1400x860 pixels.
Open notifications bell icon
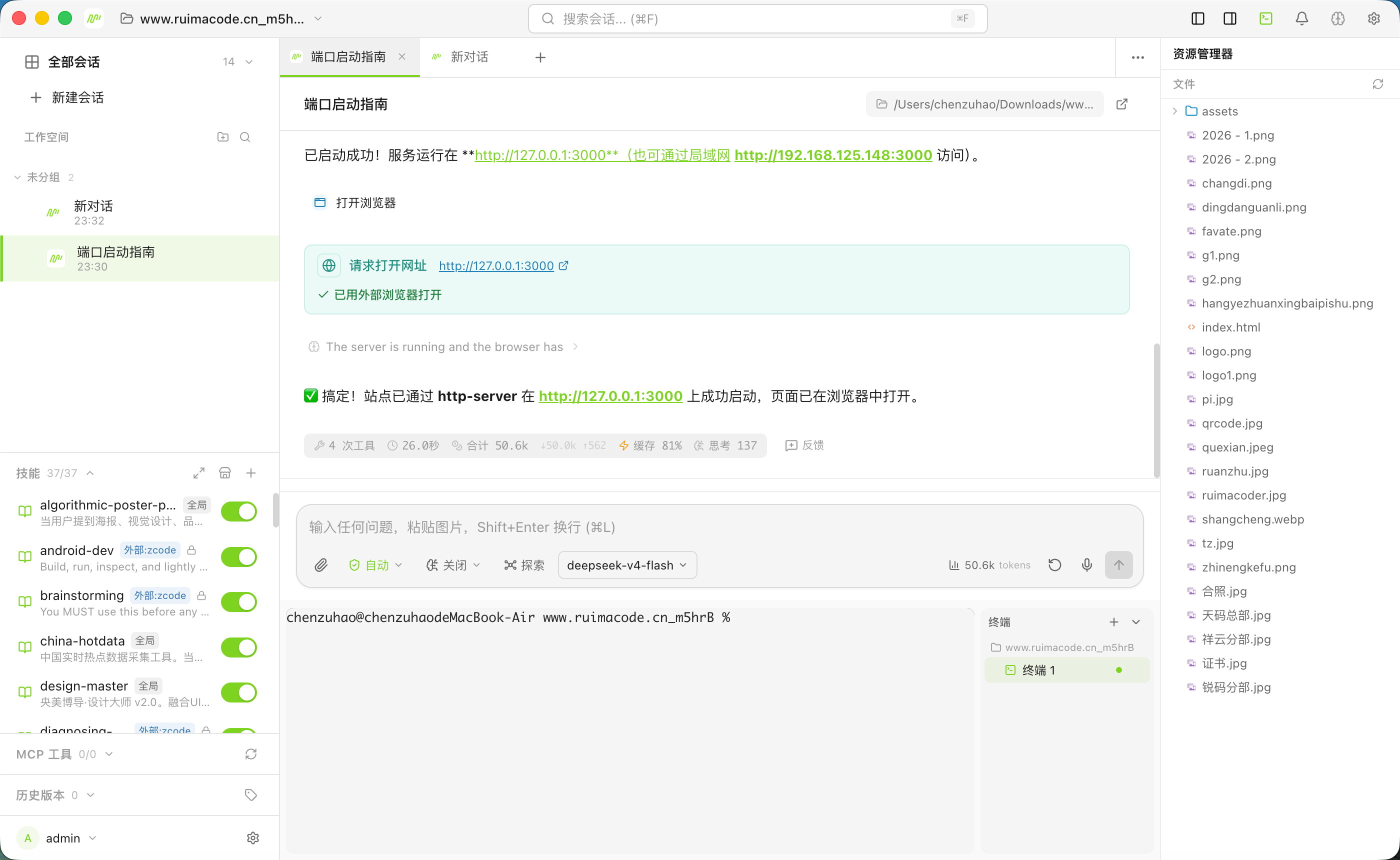(x=1301, y=19)
